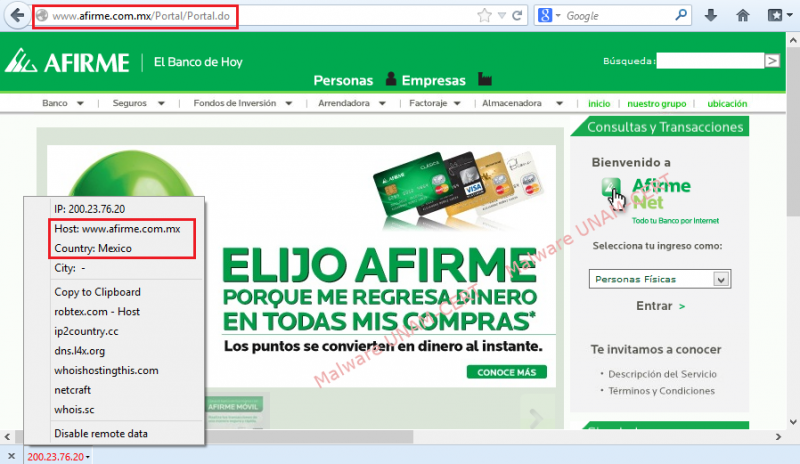Image resolution: width=800 pixels, height=464 pixels.
Task: Go to the browser home page icon
Action: click(743, 16)
